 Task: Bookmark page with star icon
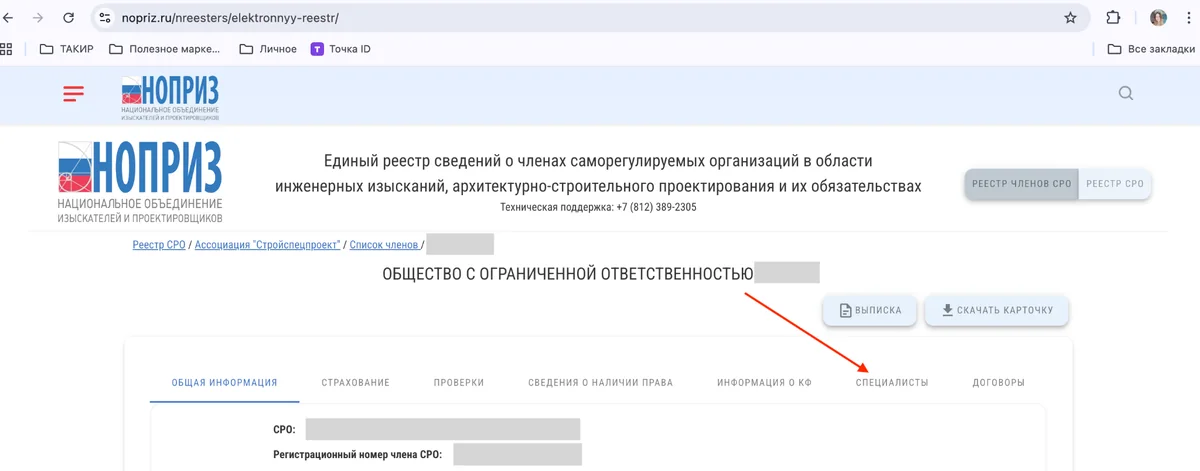click(x=1071, y=18)
